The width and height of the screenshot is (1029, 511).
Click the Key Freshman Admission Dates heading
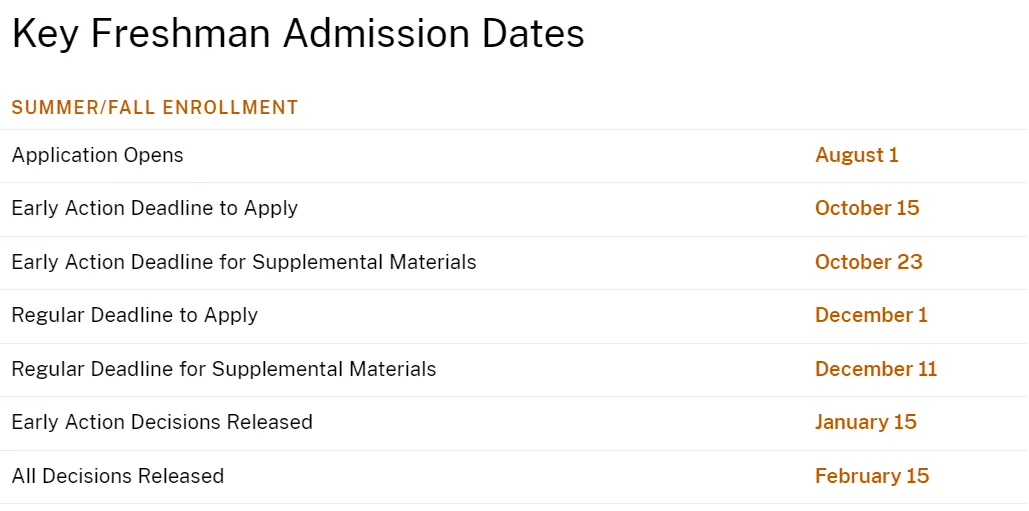coord(298,34)
